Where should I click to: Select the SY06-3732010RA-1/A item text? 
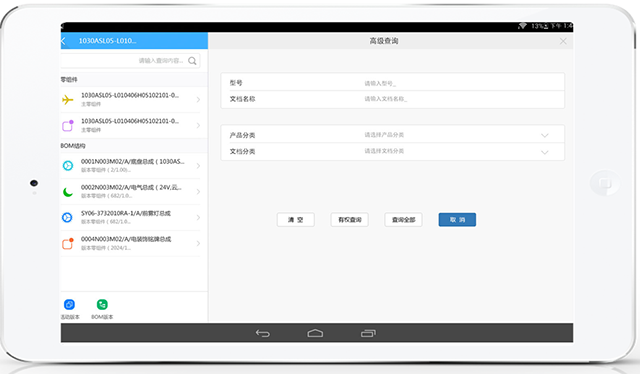pyautogui.click(x=126, y=213)
